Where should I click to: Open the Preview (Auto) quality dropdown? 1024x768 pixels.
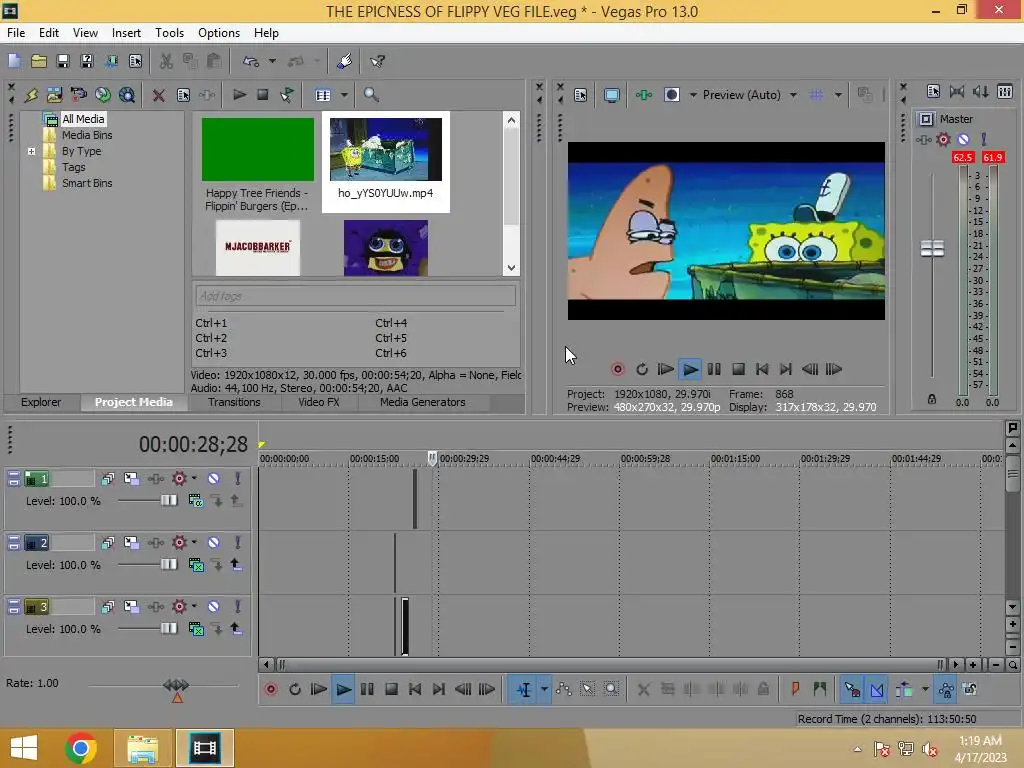pyautogui.click(x=793, y=95)
